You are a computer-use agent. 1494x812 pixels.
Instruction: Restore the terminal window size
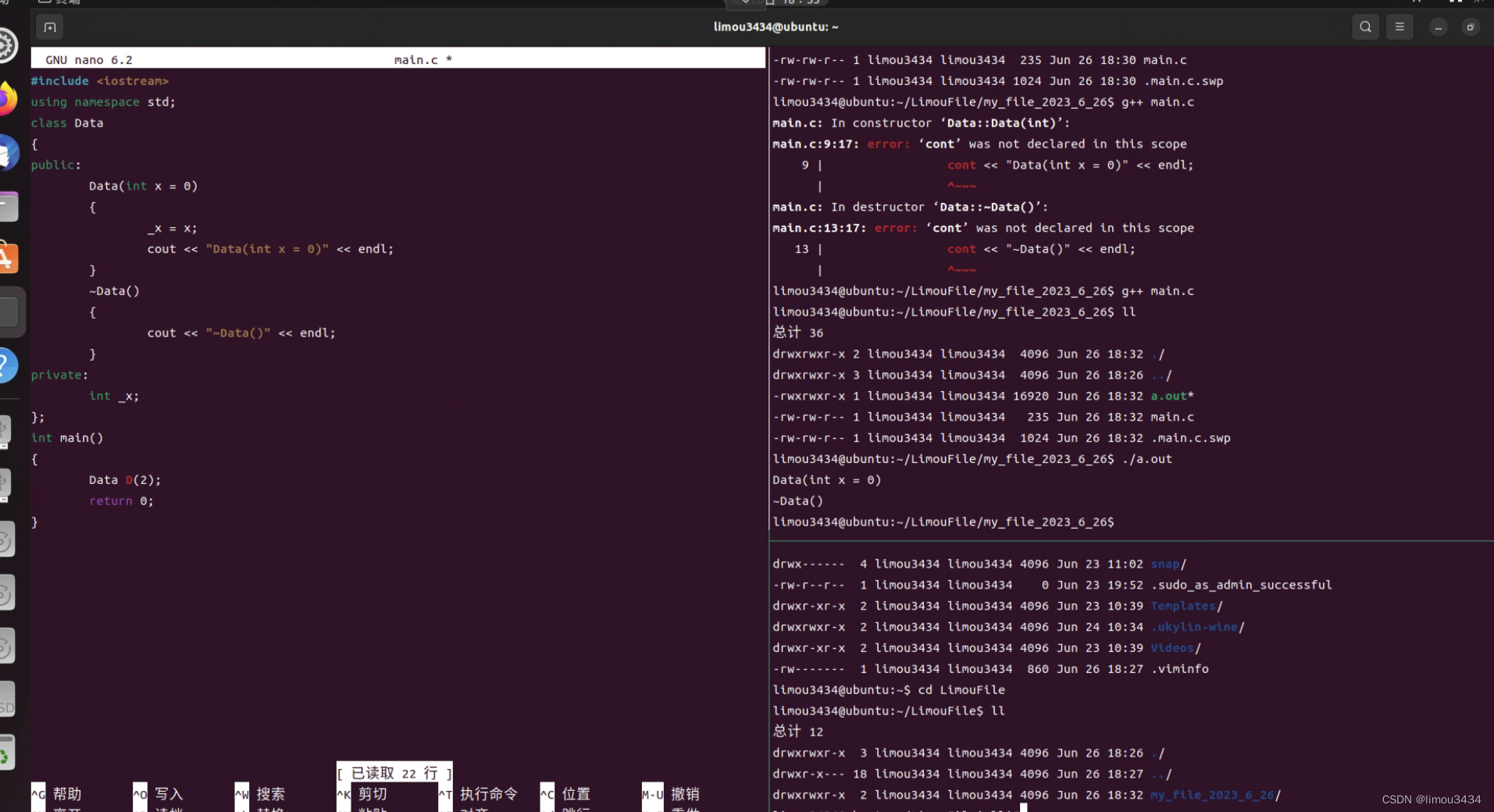pyautogui.click(x=1470, y=27)
